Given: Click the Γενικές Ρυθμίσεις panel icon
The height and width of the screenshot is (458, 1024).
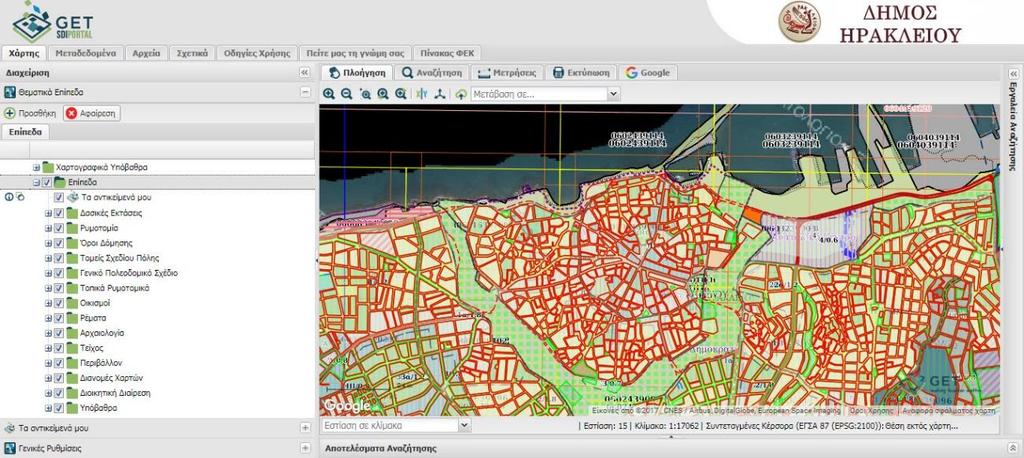Looking at the screenshot, I should 10,448.
